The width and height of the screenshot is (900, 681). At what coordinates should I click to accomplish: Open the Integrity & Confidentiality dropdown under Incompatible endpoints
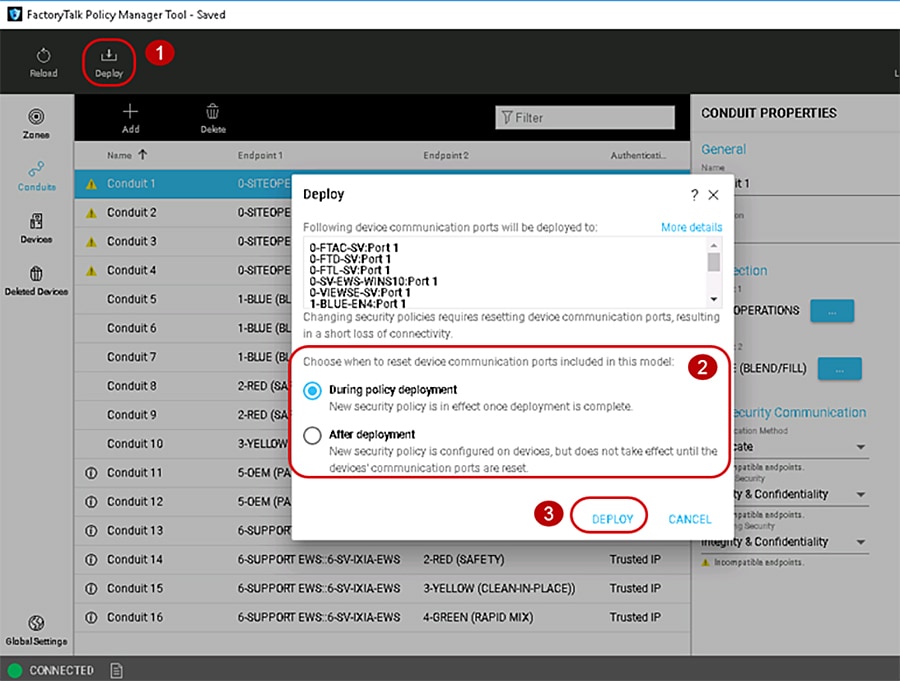pyautogui.click(x=861, y=542)
